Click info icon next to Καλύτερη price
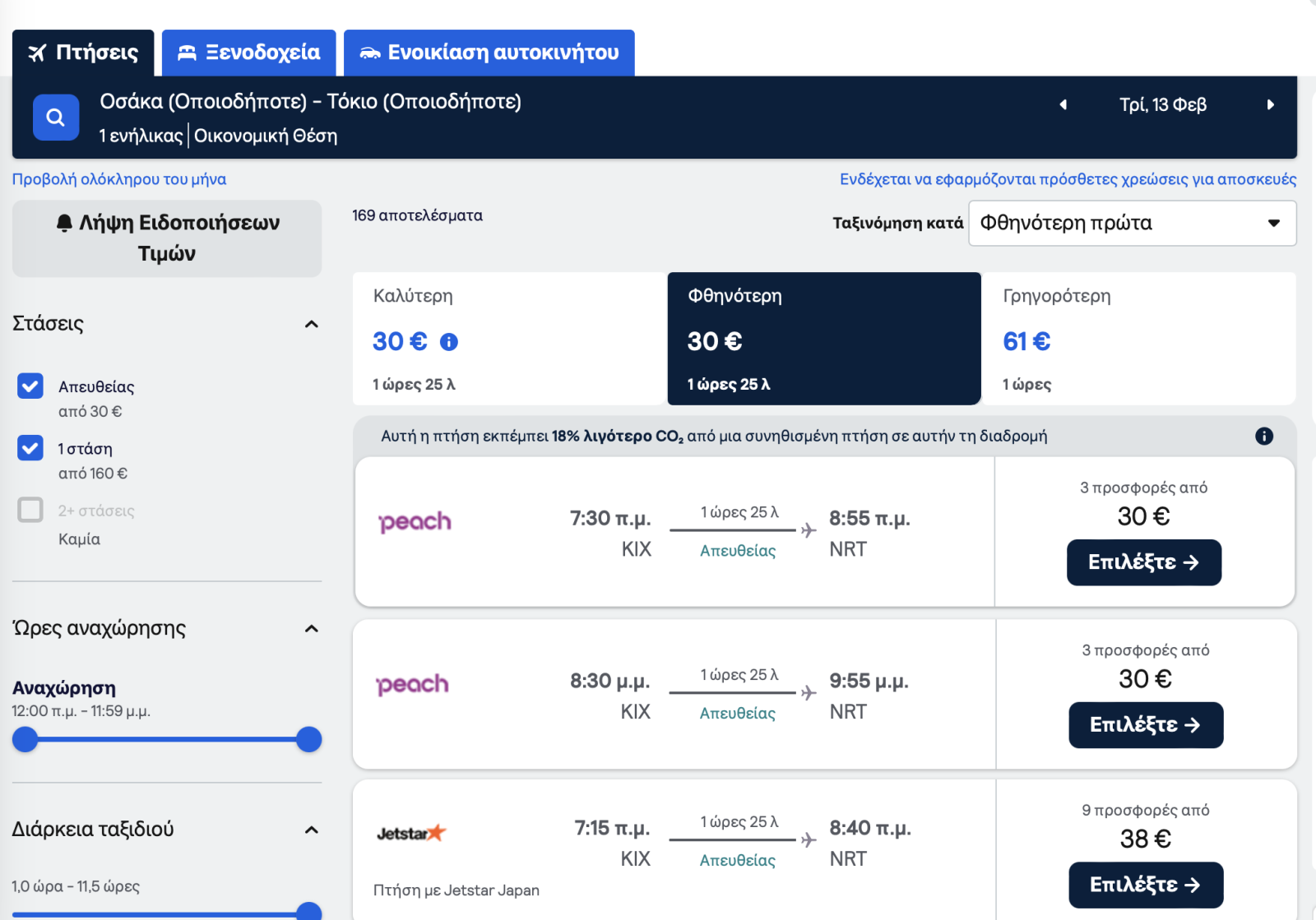The height and width of the screenshot is (920, 1316). (449, 342)
